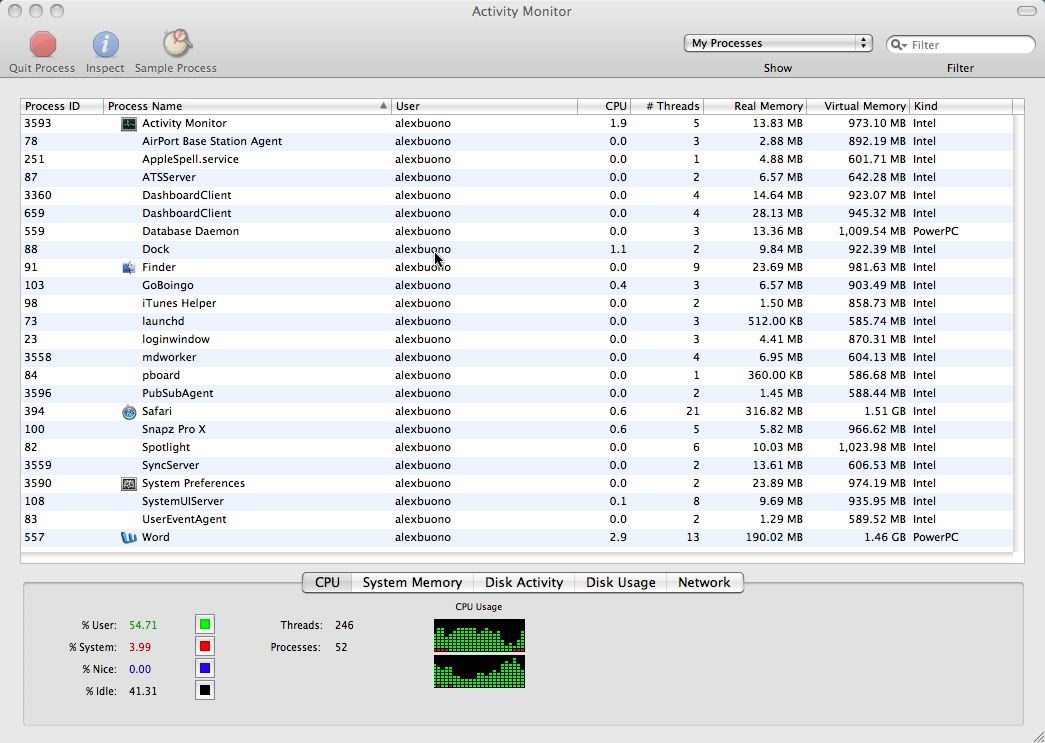
Task: Open the My Processes show dropdown
Action: (x=778, y=43)
